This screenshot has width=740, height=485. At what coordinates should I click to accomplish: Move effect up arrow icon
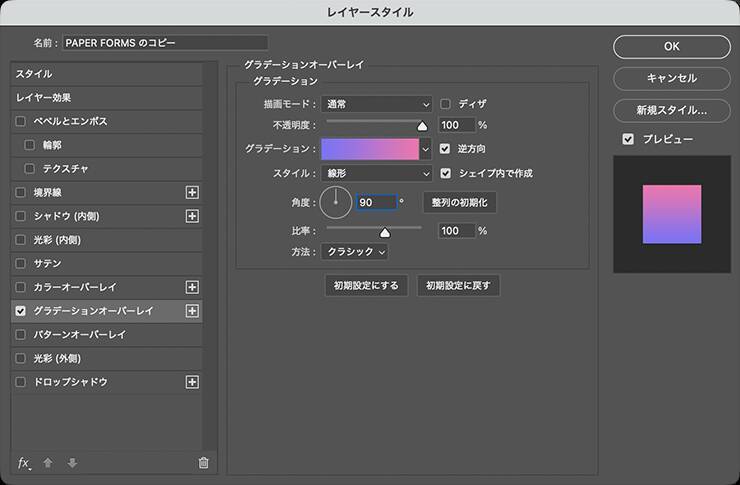point(48,463)
